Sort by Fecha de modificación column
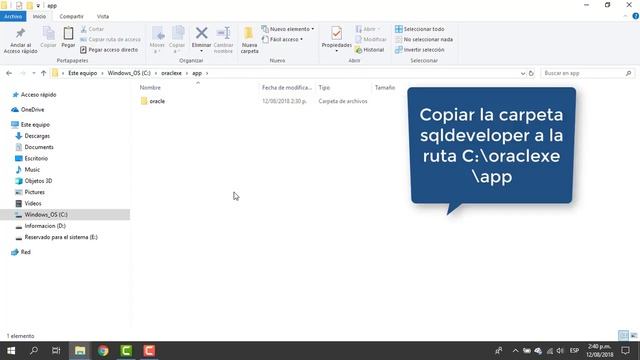Image resolution: width=640 pixels, height=360 pixels. [x=287, y=87]
